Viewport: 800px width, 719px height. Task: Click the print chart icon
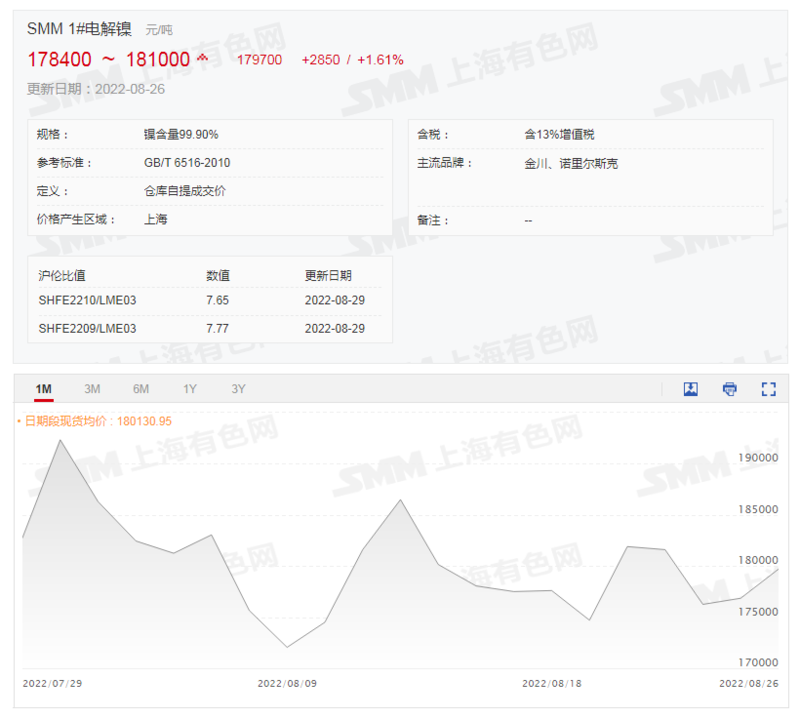tap(729, 389)
